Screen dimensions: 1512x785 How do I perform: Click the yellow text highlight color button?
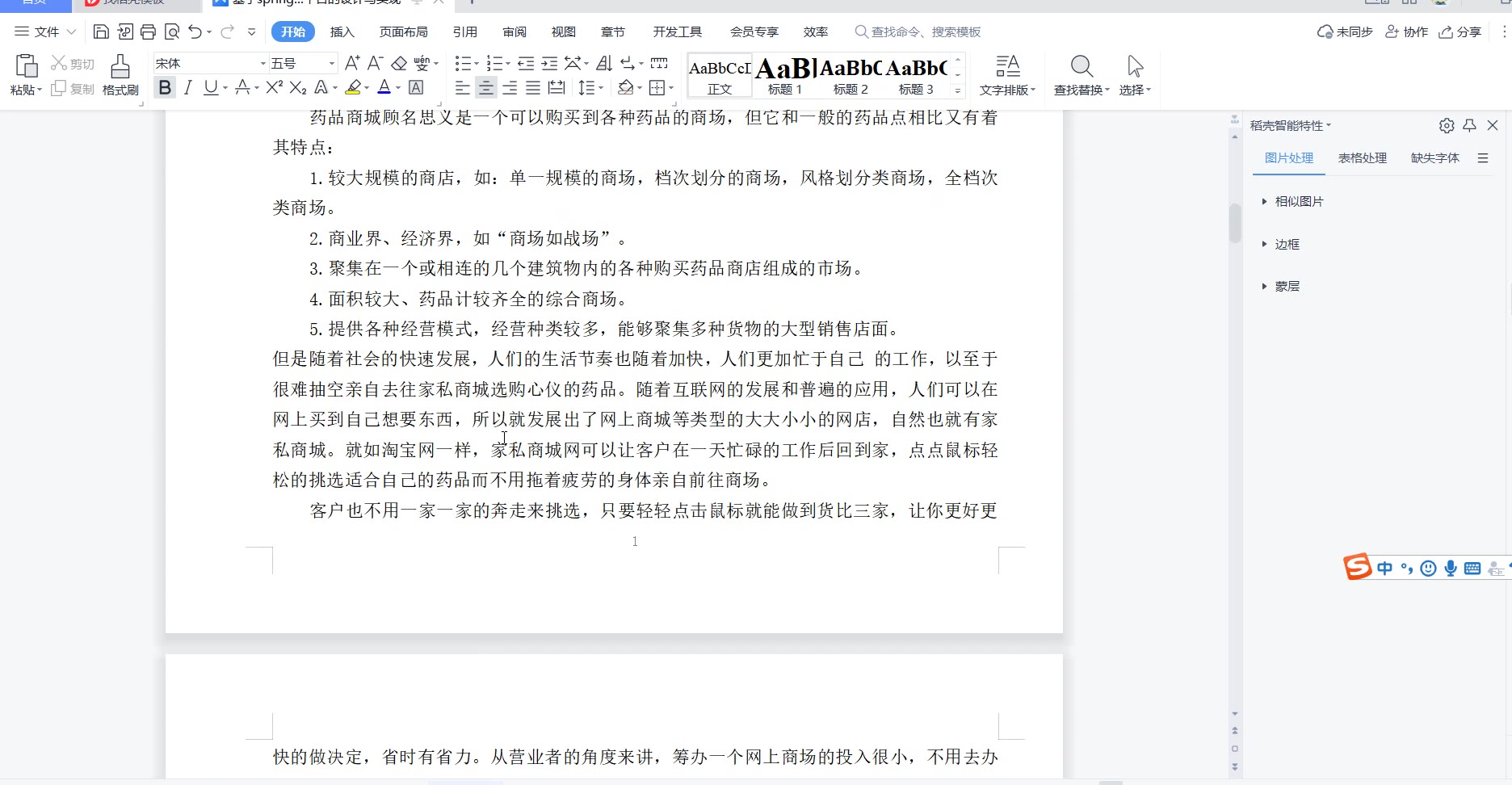tap(353, 87)
